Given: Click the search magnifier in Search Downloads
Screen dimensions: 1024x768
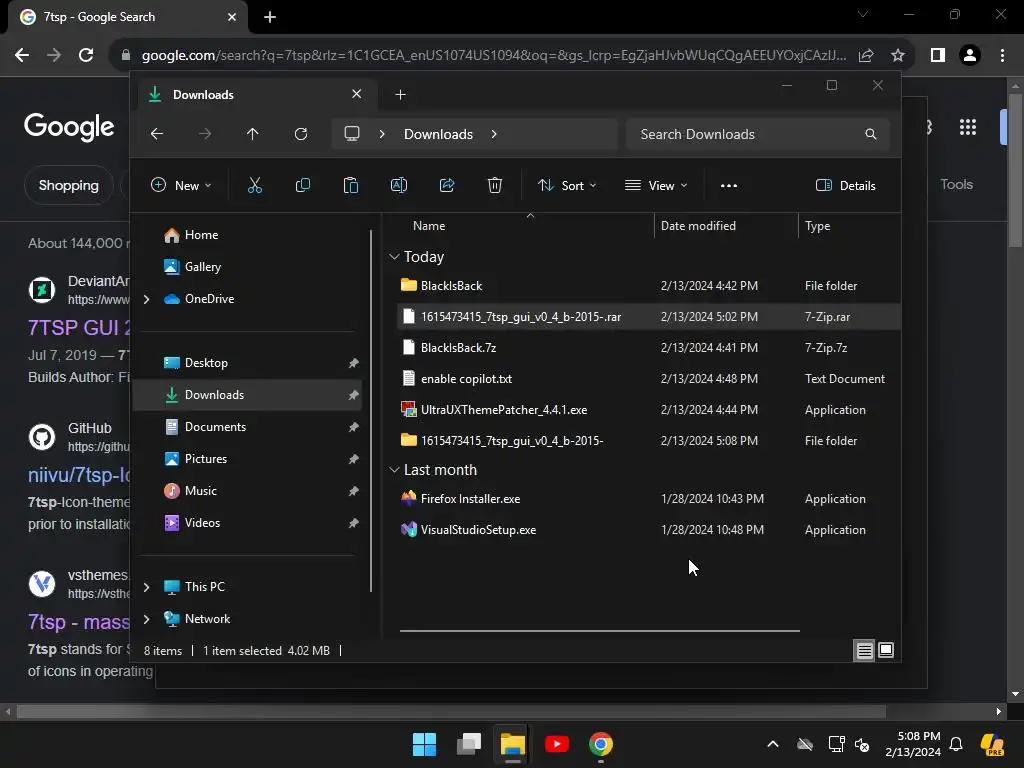Looking at the screenshot, I should [x=871, y=134].
